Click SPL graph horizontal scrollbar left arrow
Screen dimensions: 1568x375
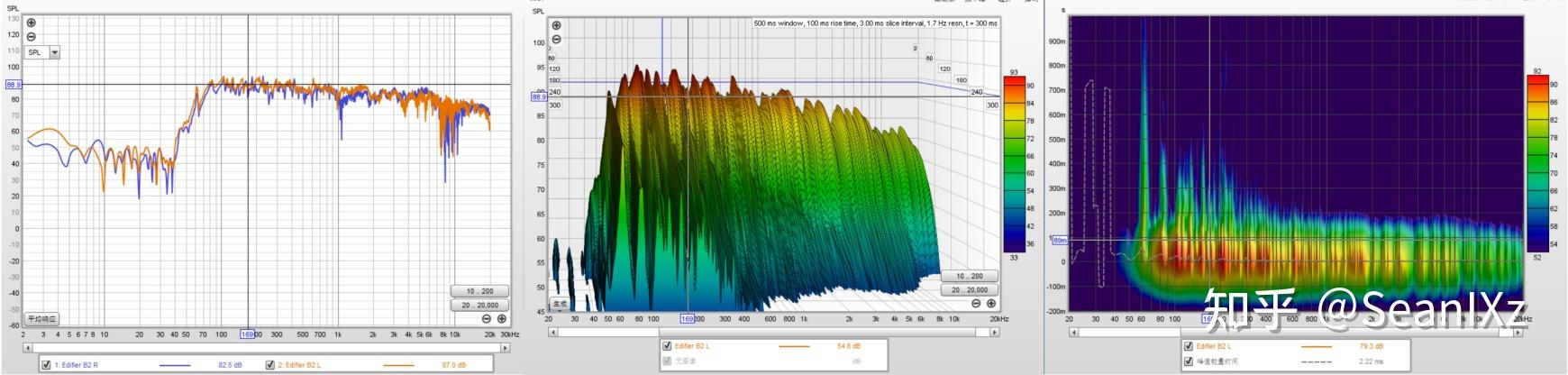point(28,346)
